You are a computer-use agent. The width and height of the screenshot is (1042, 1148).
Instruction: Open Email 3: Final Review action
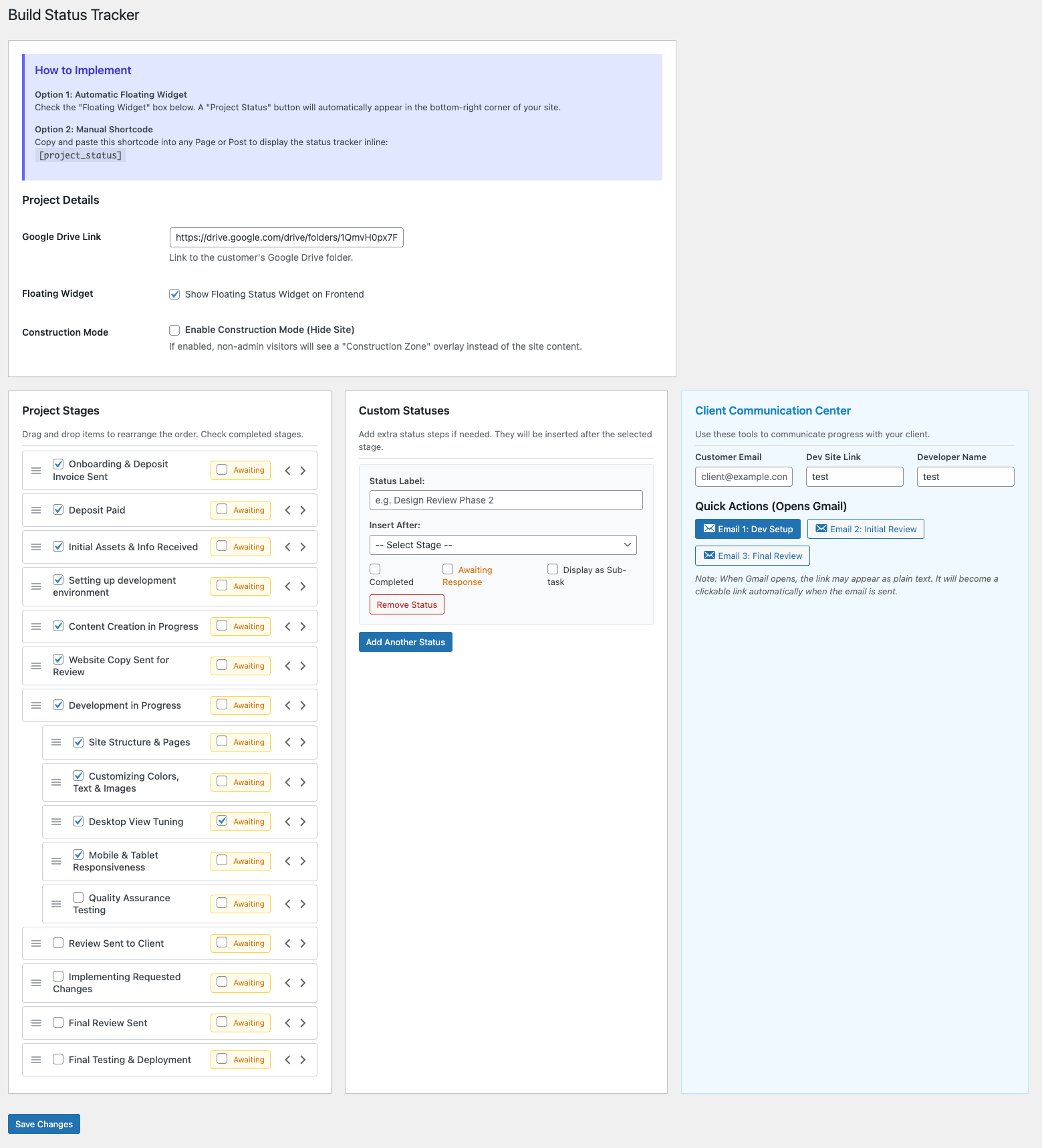pyautogui.click(x=752, y=556)
